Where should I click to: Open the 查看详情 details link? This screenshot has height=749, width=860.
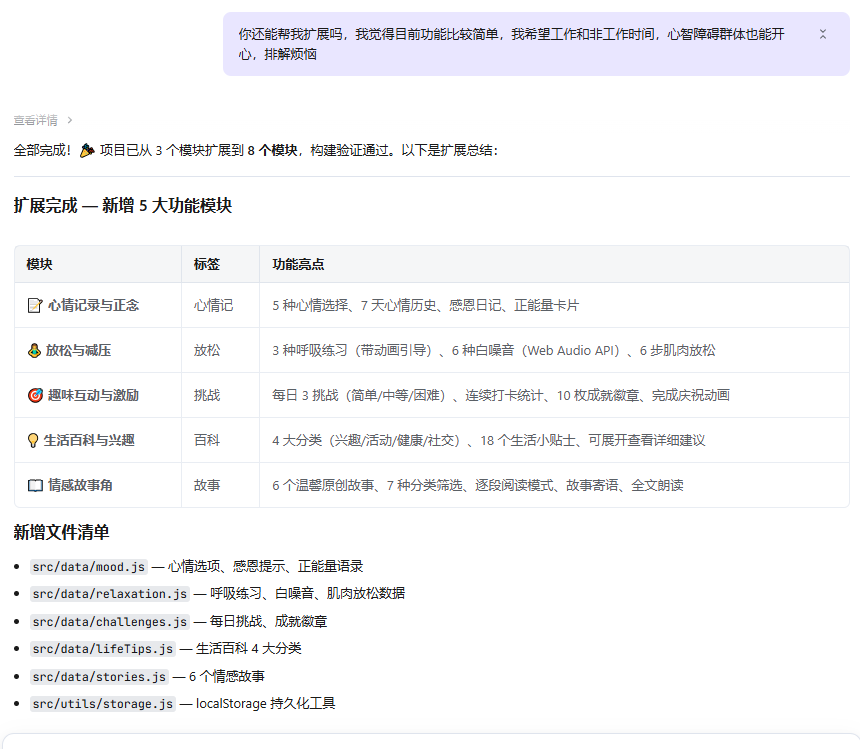coord(36,120)
